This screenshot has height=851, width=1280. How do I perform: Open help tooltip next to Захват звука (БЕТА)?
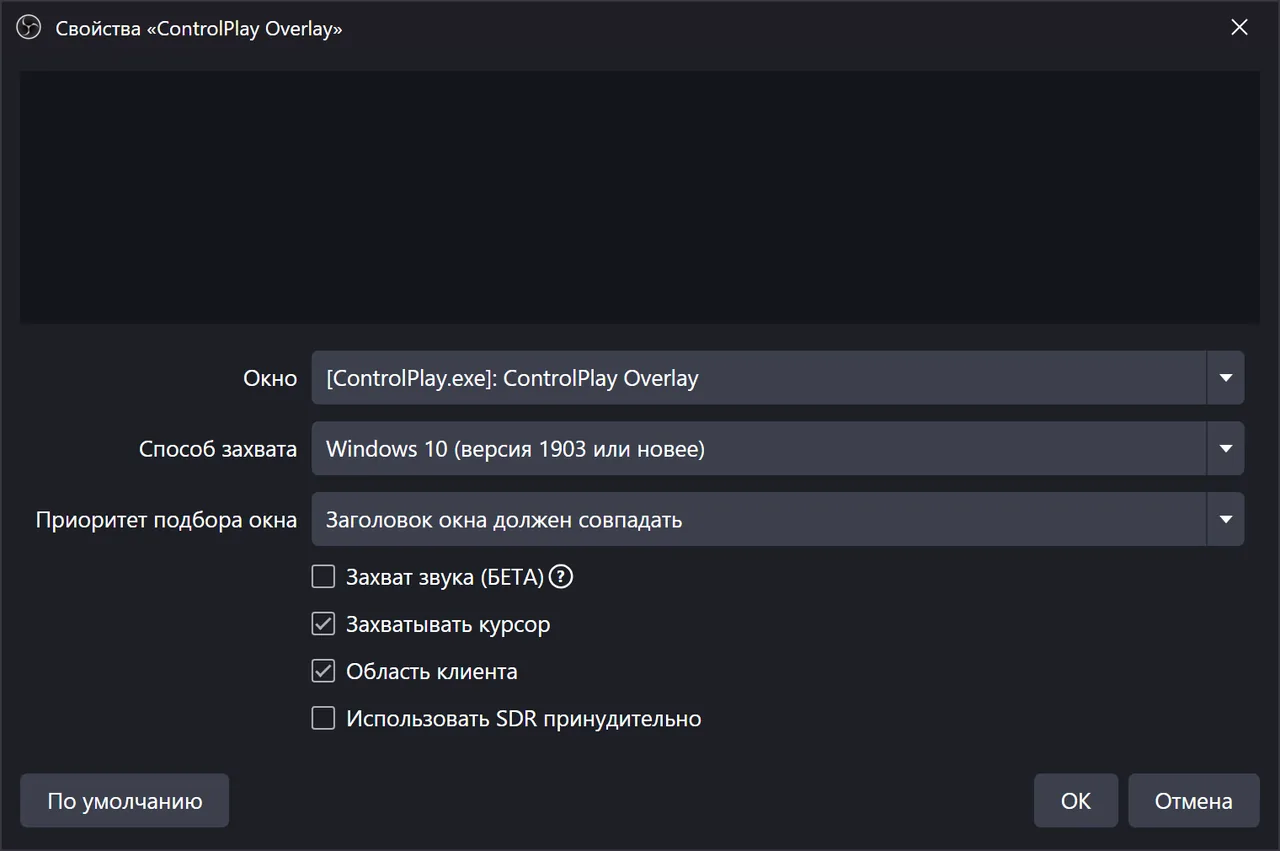[x=562, y=577]
